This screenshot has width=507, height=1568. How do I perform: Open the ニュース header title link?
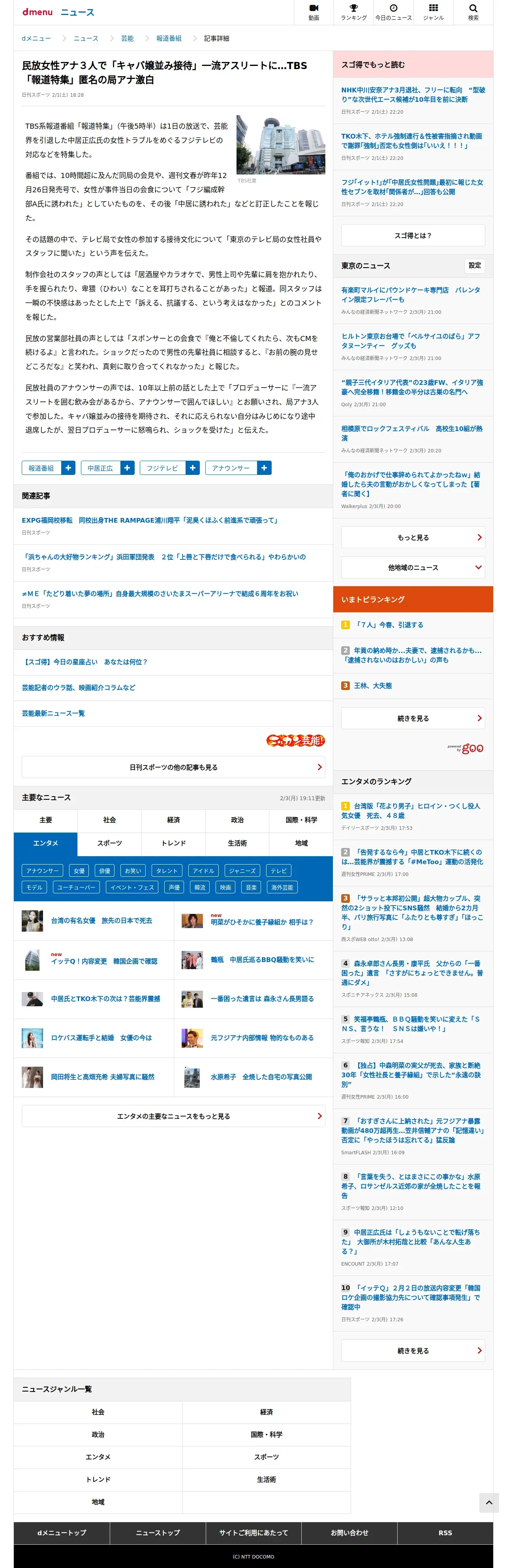point(77,12)
